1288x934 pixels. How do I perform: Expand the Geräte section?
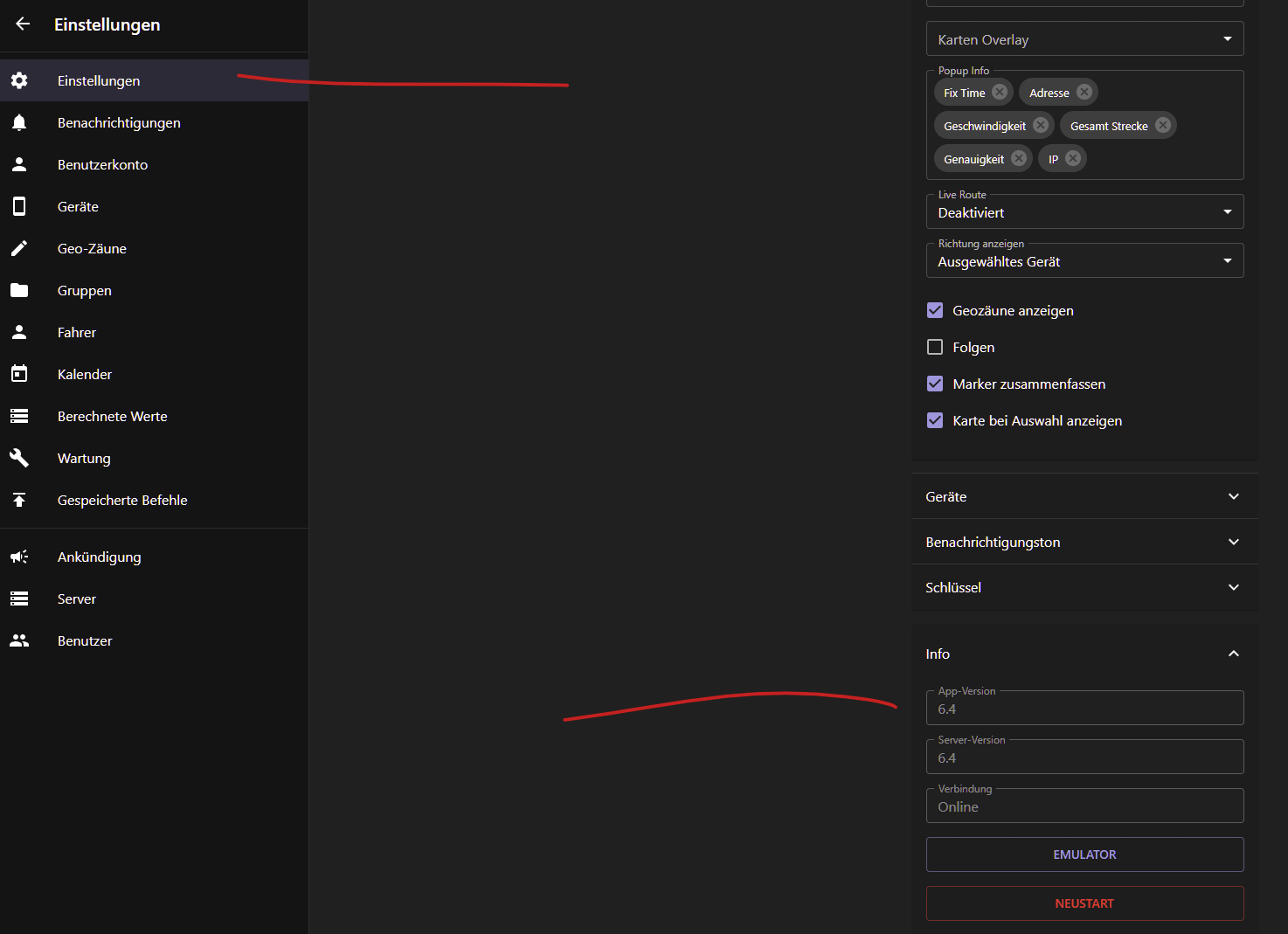click(x=1084, y=496)
